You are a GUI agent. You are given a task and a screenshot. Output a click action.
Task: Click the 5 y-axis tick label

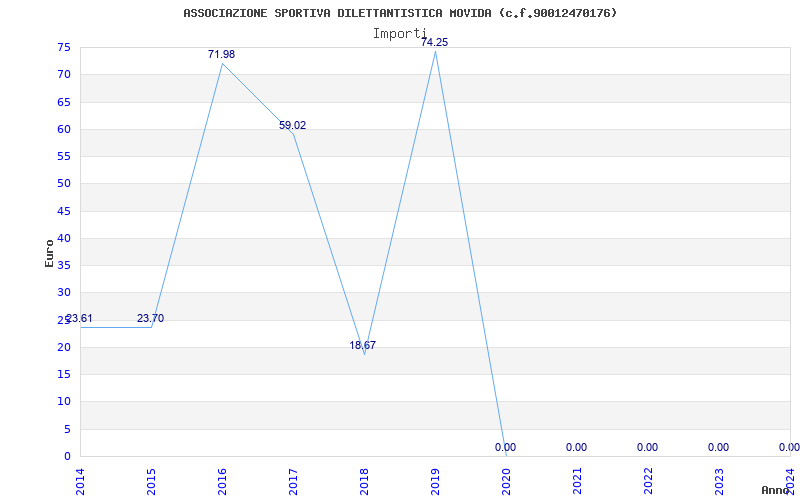(67, 429)
